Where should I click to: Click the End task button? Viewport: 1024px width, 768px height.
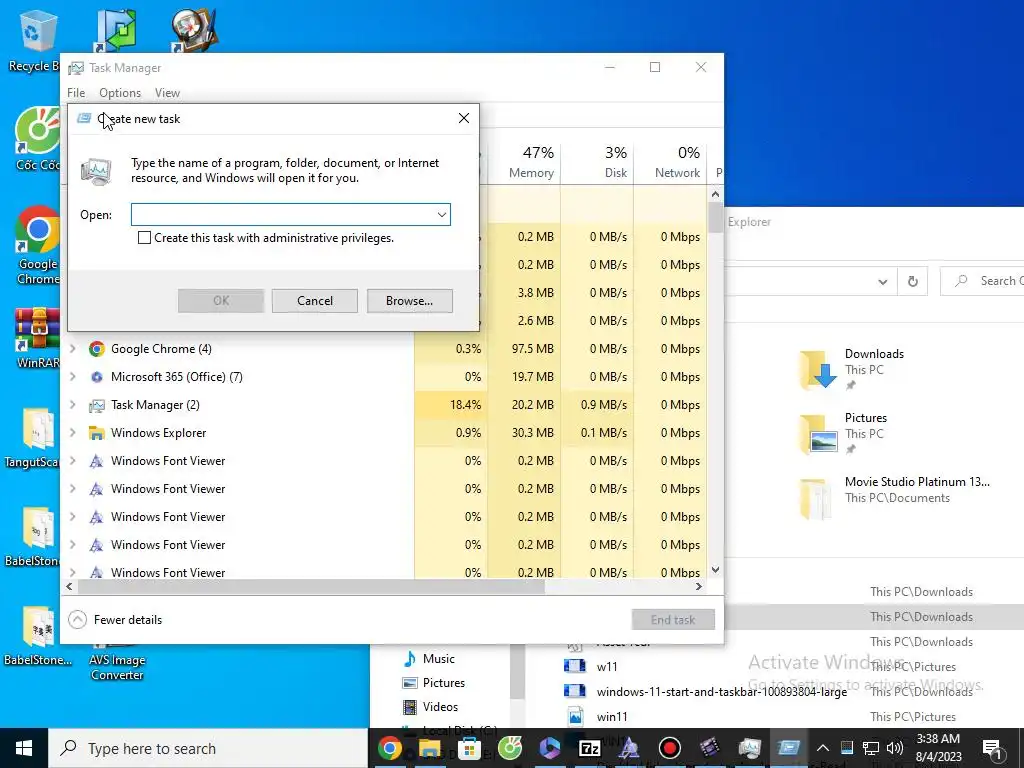(673, 620)
